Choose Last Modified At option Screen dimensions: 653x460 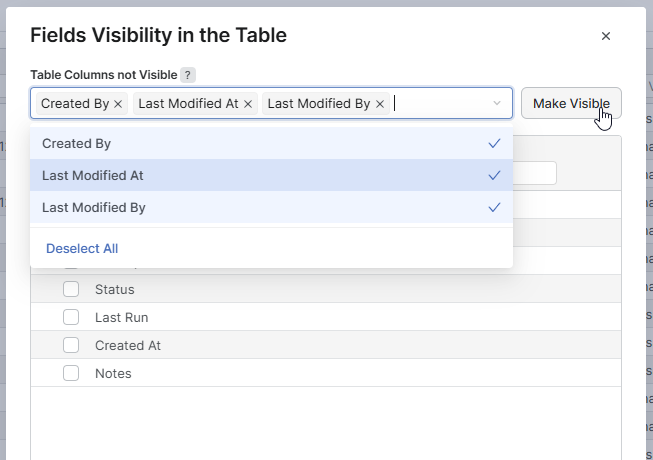(x=92, y=176)
